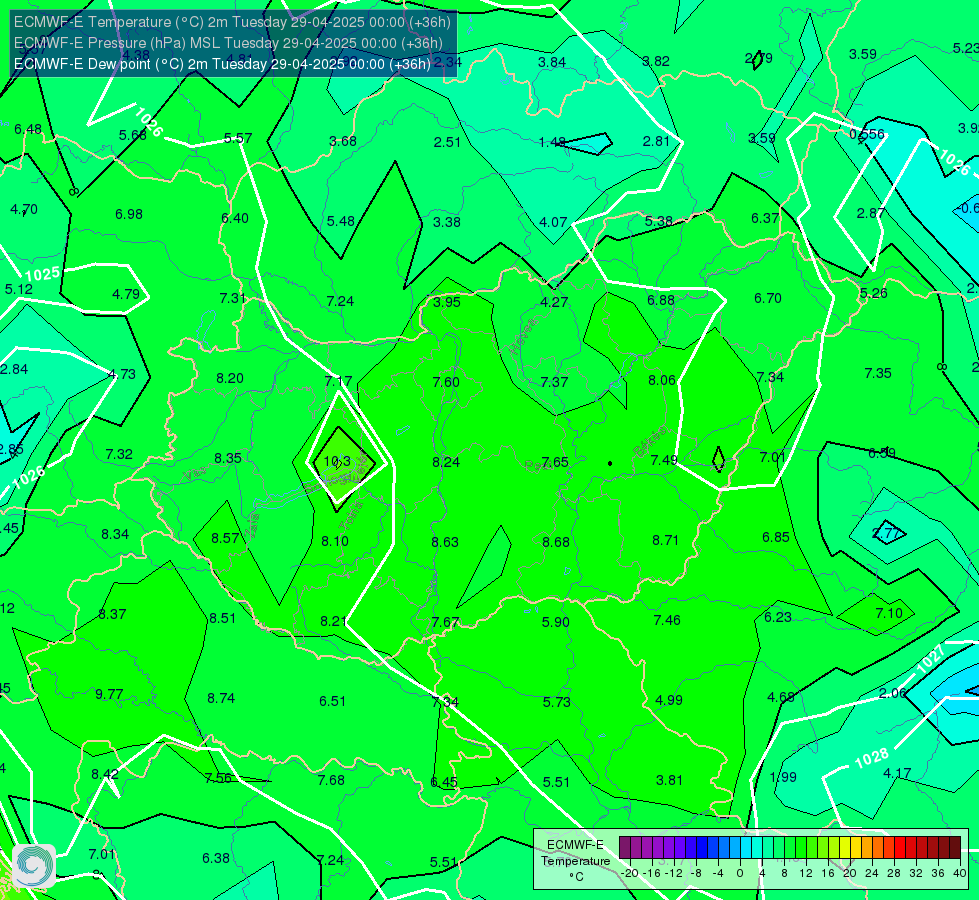Click the 3.95 temperature value
This screenshot has width=979, height=900.
pos(446,302)
